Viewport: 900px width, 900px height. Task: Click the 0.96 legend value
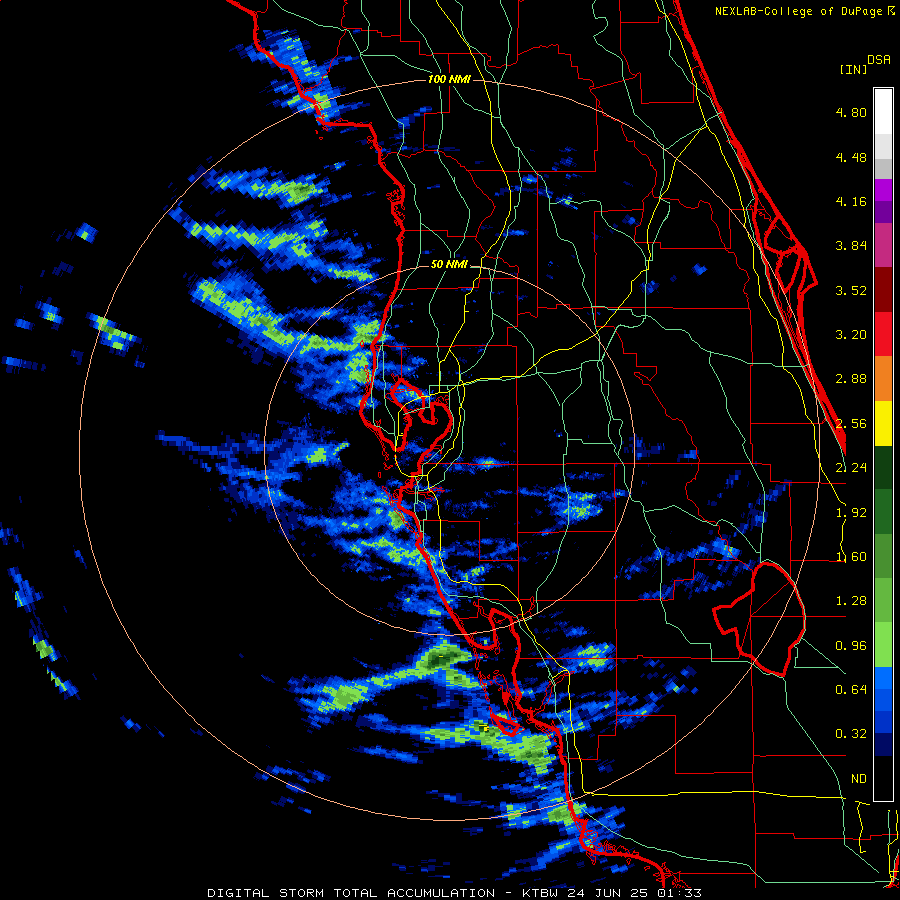(851, 645)
